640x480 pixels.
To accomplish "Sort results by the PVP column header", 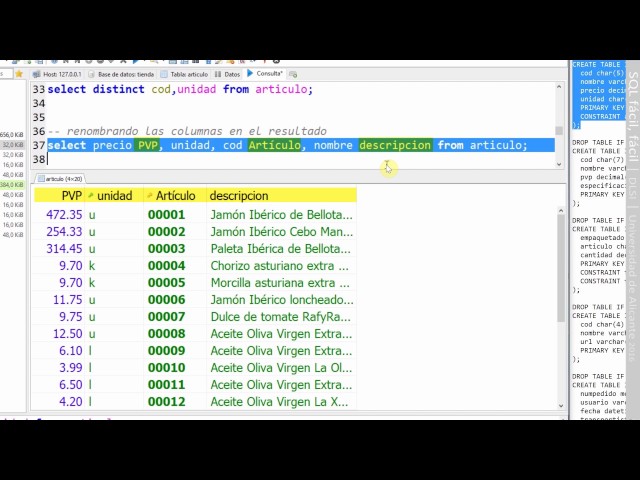I will 70,196.
